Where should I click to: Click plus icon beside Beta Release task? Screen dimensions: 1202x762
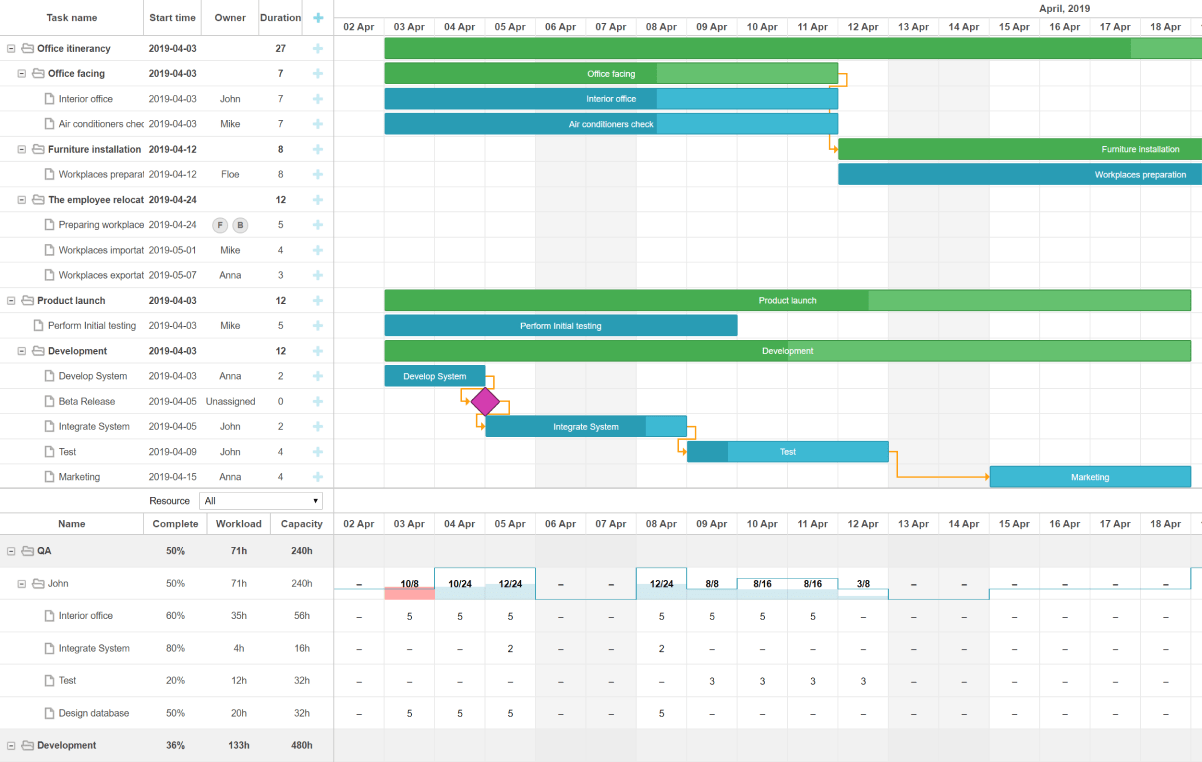318,401
